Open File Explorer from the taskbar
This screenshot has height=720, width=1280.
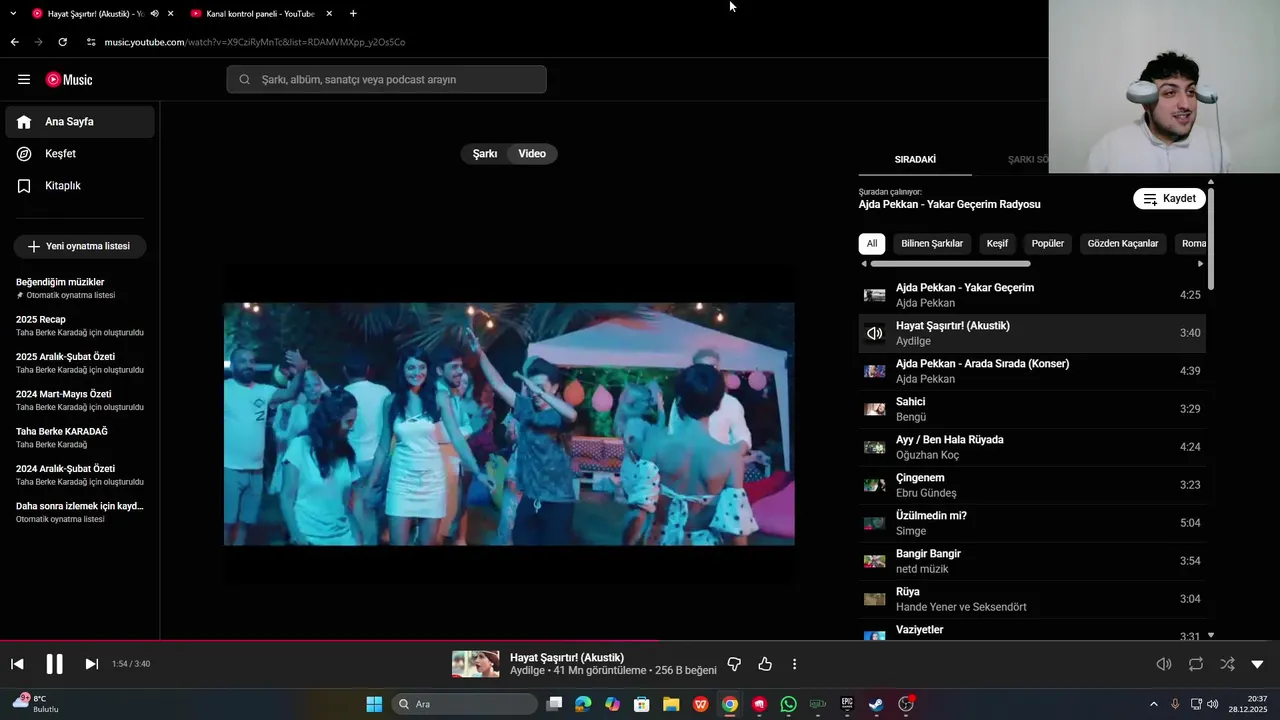click(x=671, y=704)
